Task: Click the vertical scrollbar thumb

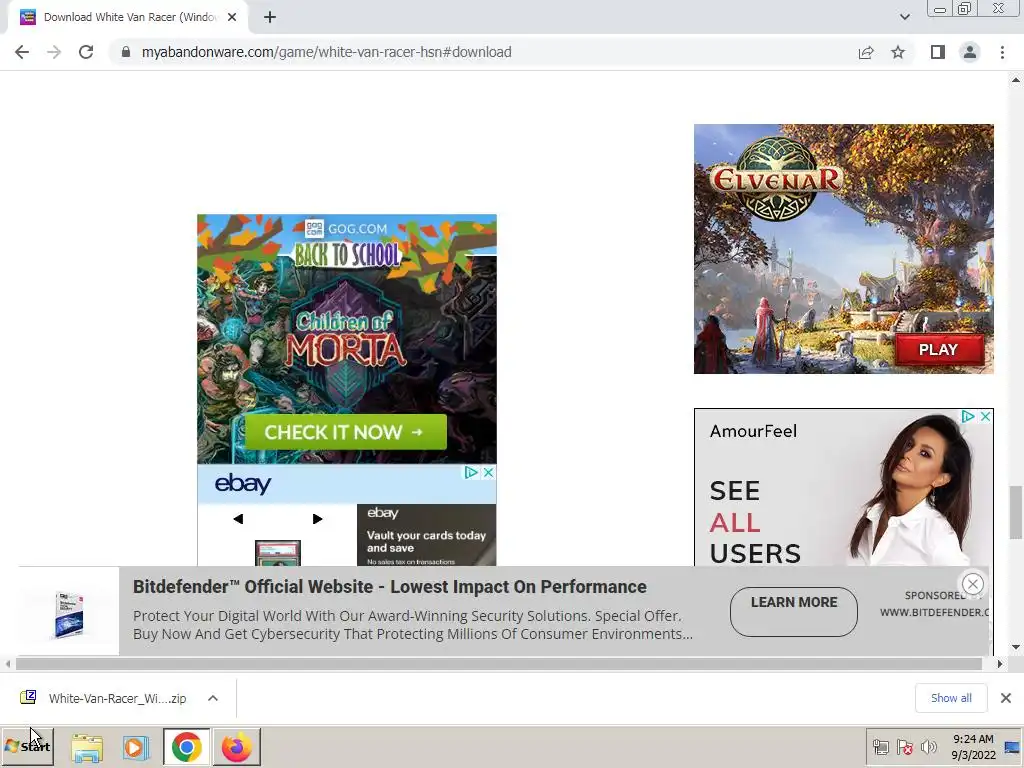Action: [1016, 512]
